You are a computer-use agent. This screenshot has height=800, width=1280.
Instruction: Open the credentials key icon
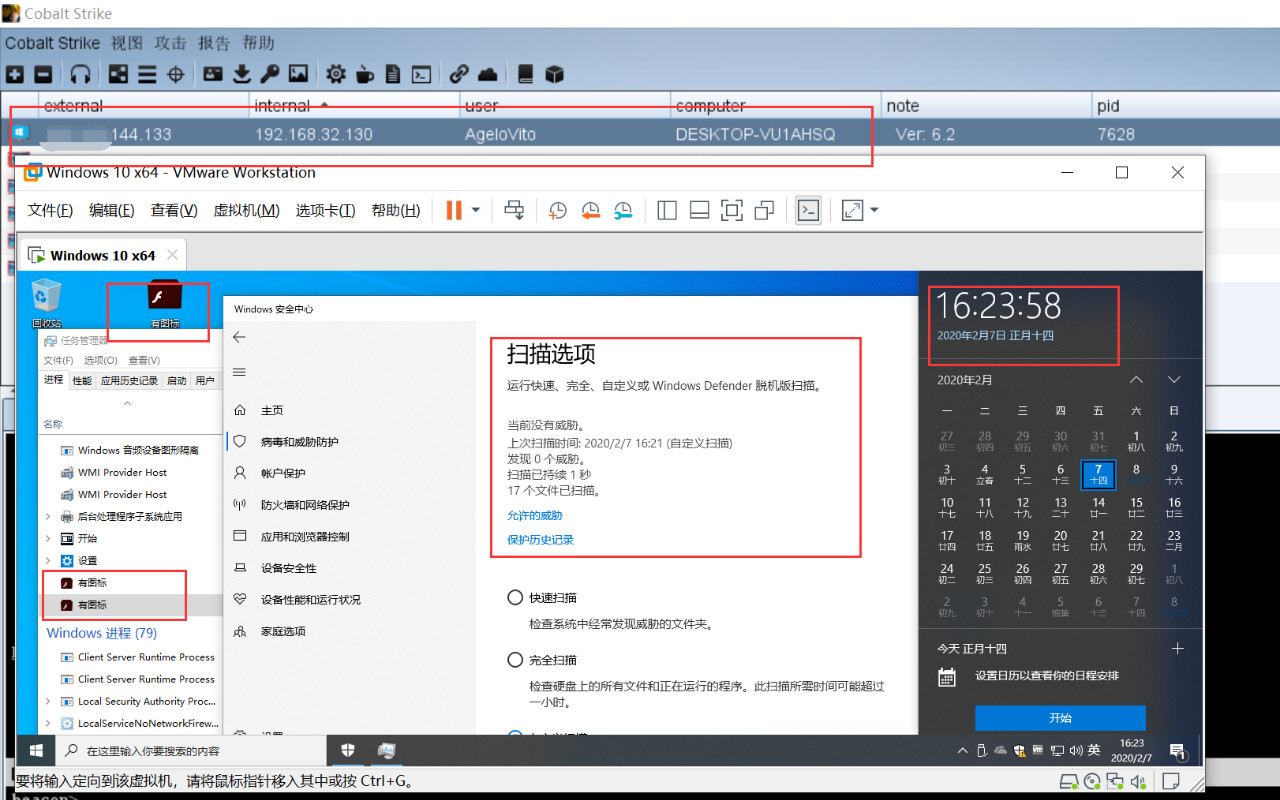point(269,74)
